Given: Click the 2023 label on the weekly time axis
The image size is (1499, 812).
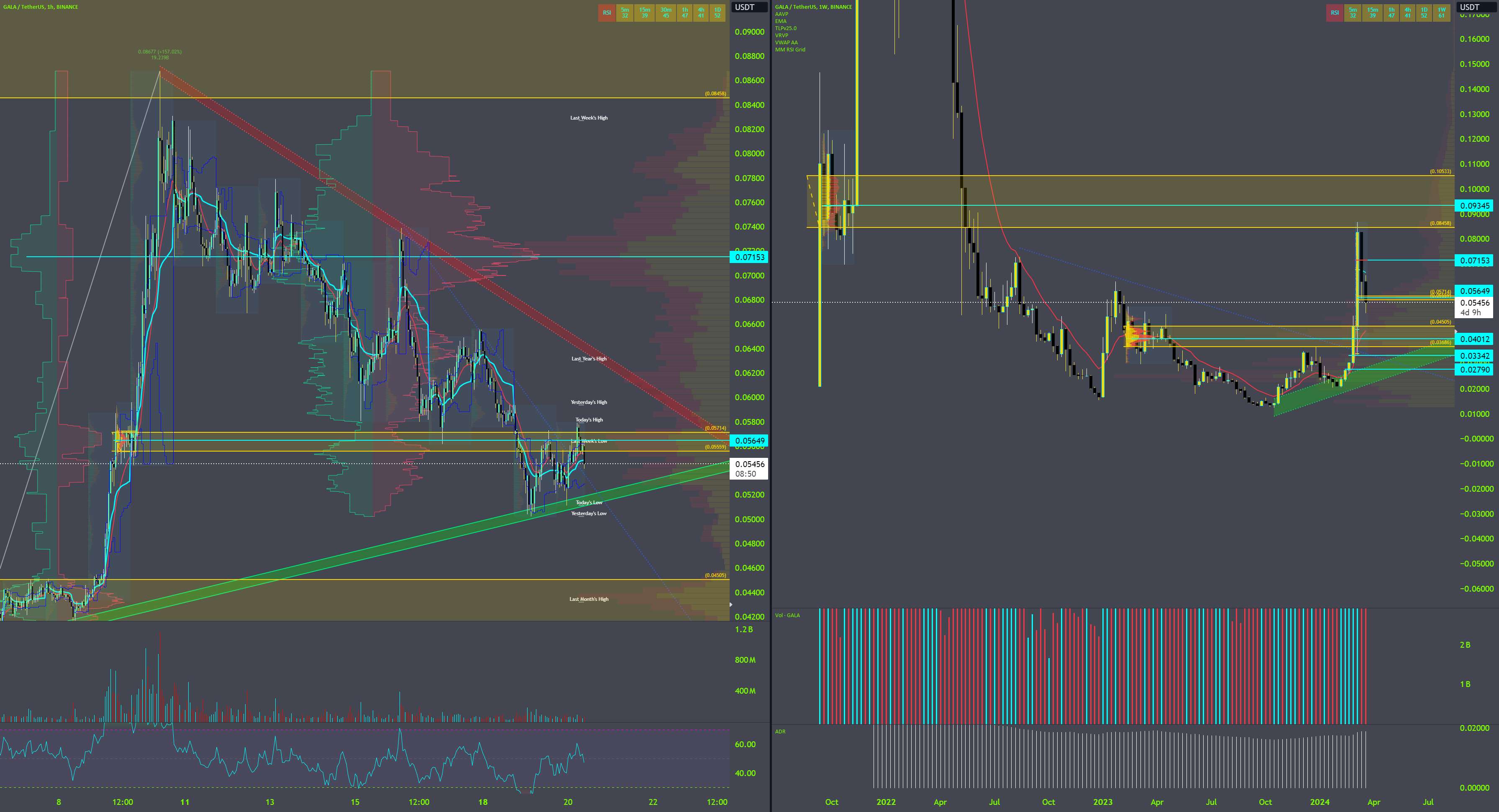Looking at the screenshot, I should click(x=1103, y=802).
